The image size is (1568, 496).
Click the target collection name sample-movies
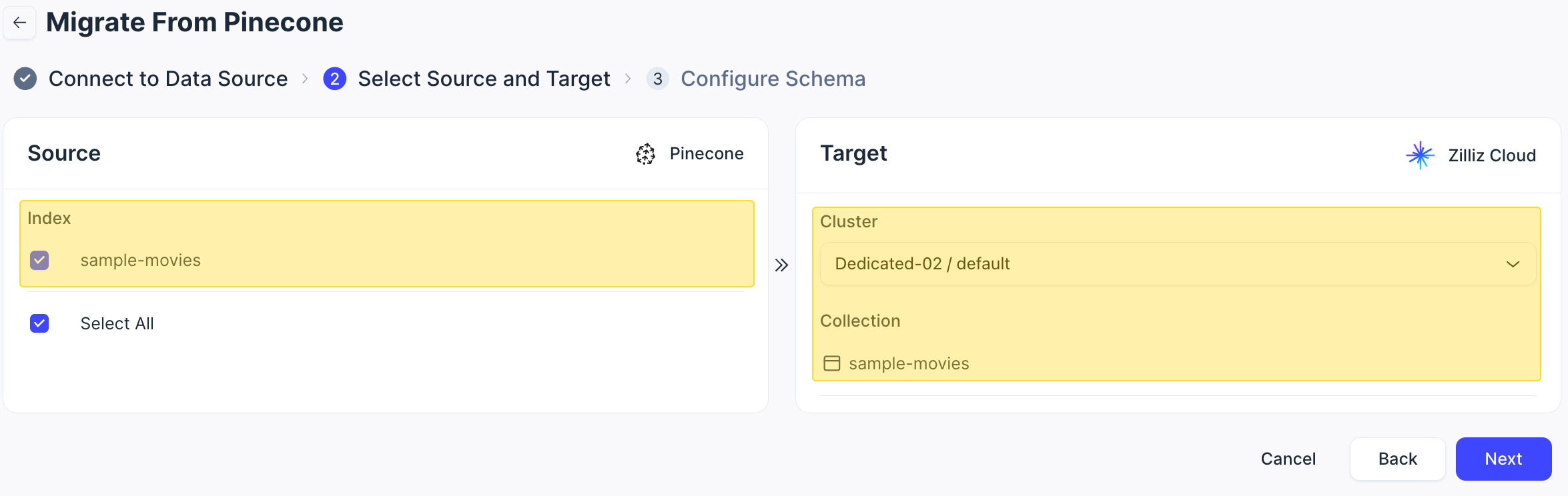909,363
